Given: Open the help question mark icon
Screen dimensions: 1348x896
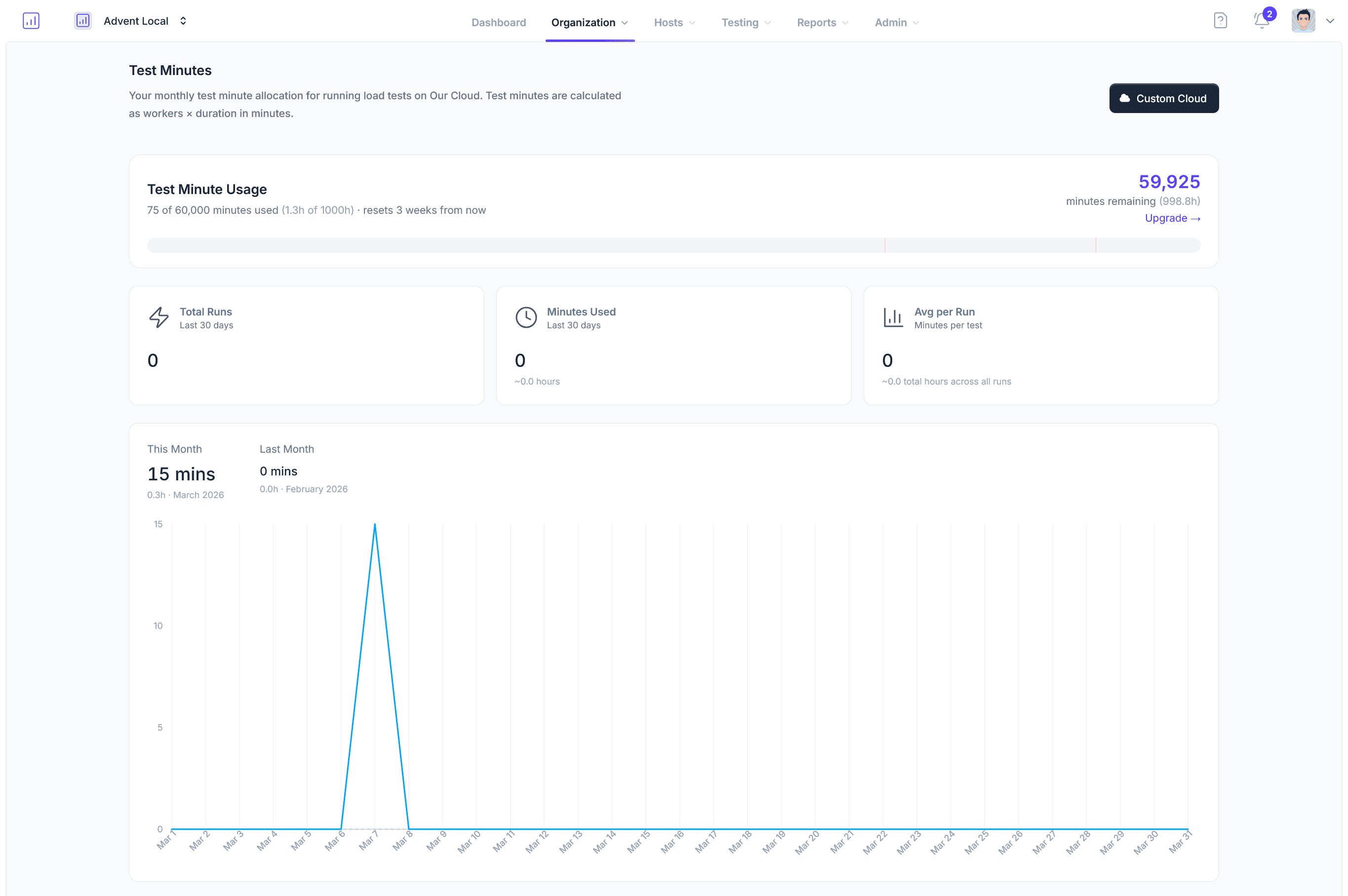Looking at the screenshot, I should 1220,21.
